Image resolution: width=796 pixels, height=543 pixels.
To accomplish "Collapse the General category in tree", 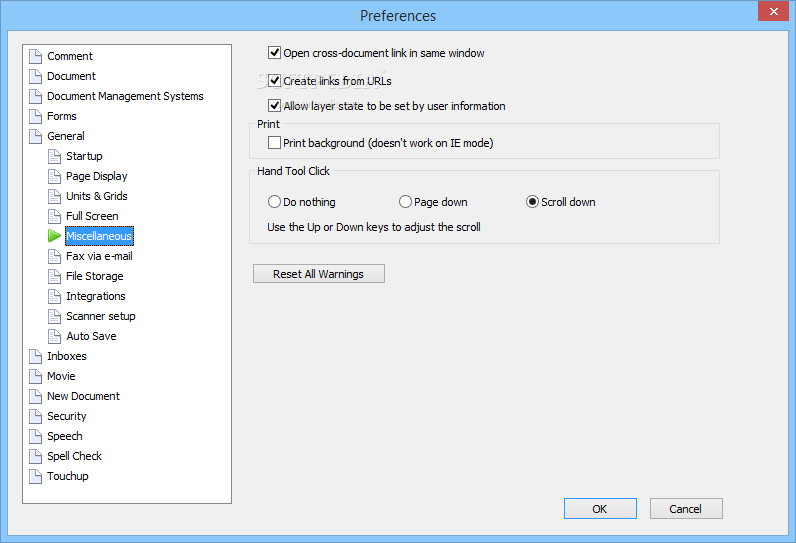I will pos(65,136).
